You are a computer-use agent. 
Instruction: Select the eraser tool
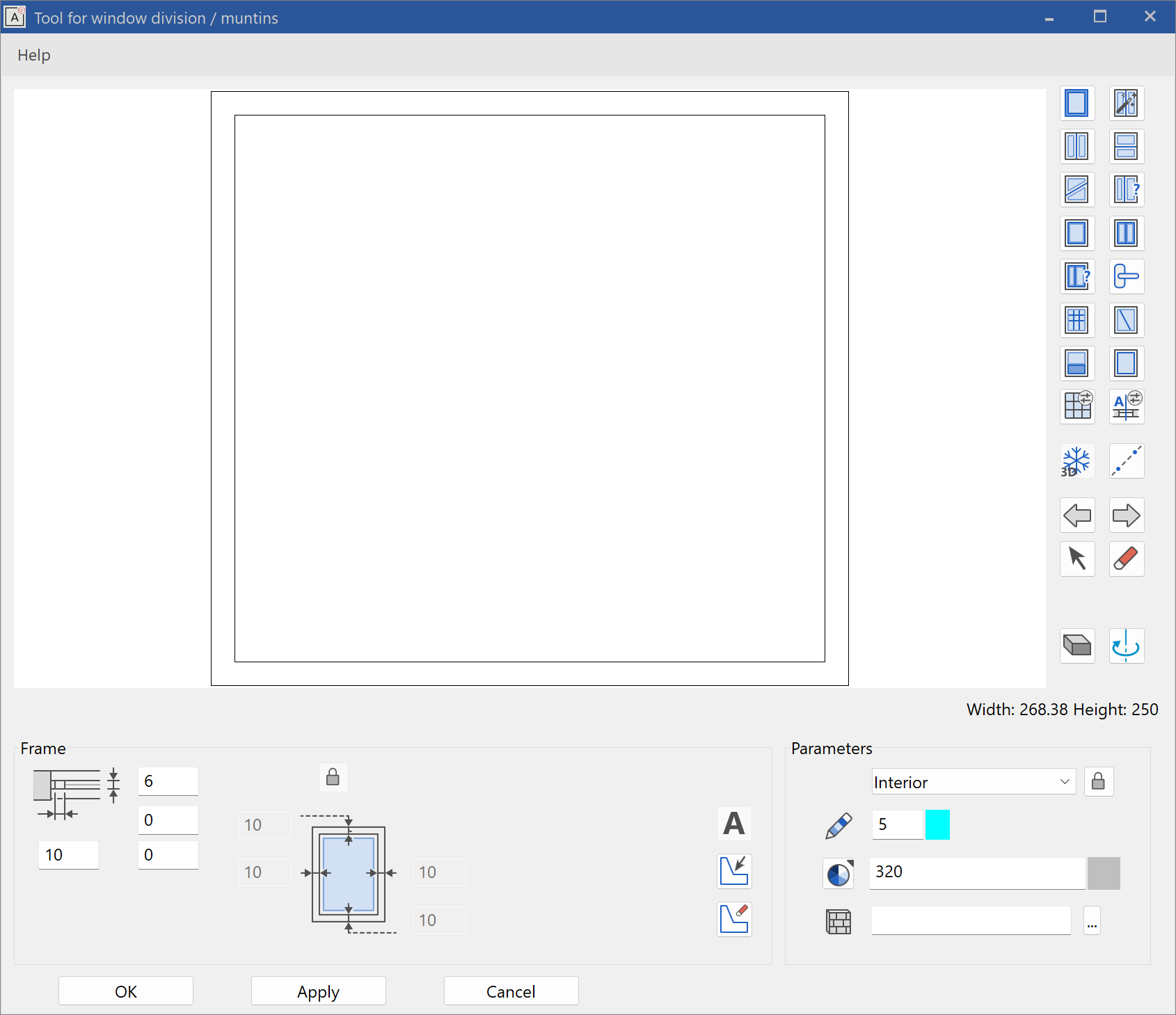(x=1127, y=559)
